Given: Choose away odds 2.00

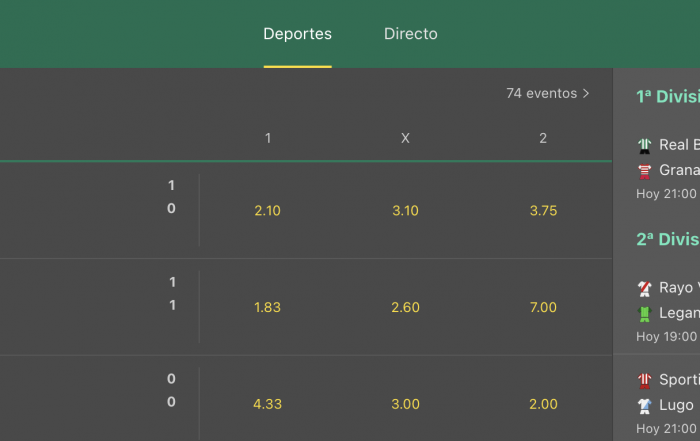Looking at the screenshot, I should pyautogui.click(x=543, y=404).
